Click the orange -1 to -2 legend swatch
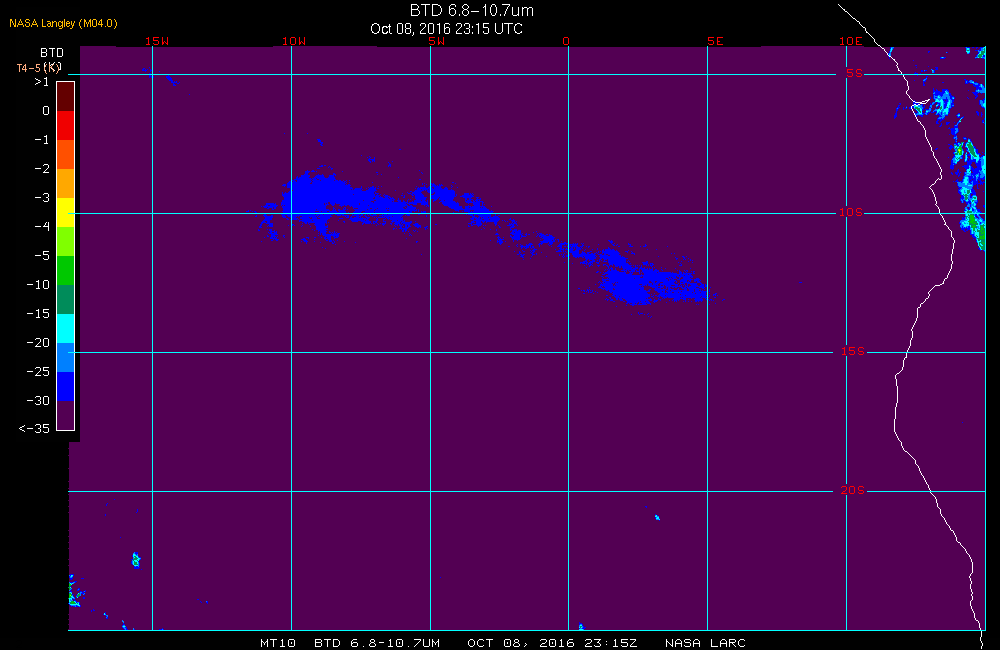Screen dimensions: 1000x650 [x=66, y=154]
